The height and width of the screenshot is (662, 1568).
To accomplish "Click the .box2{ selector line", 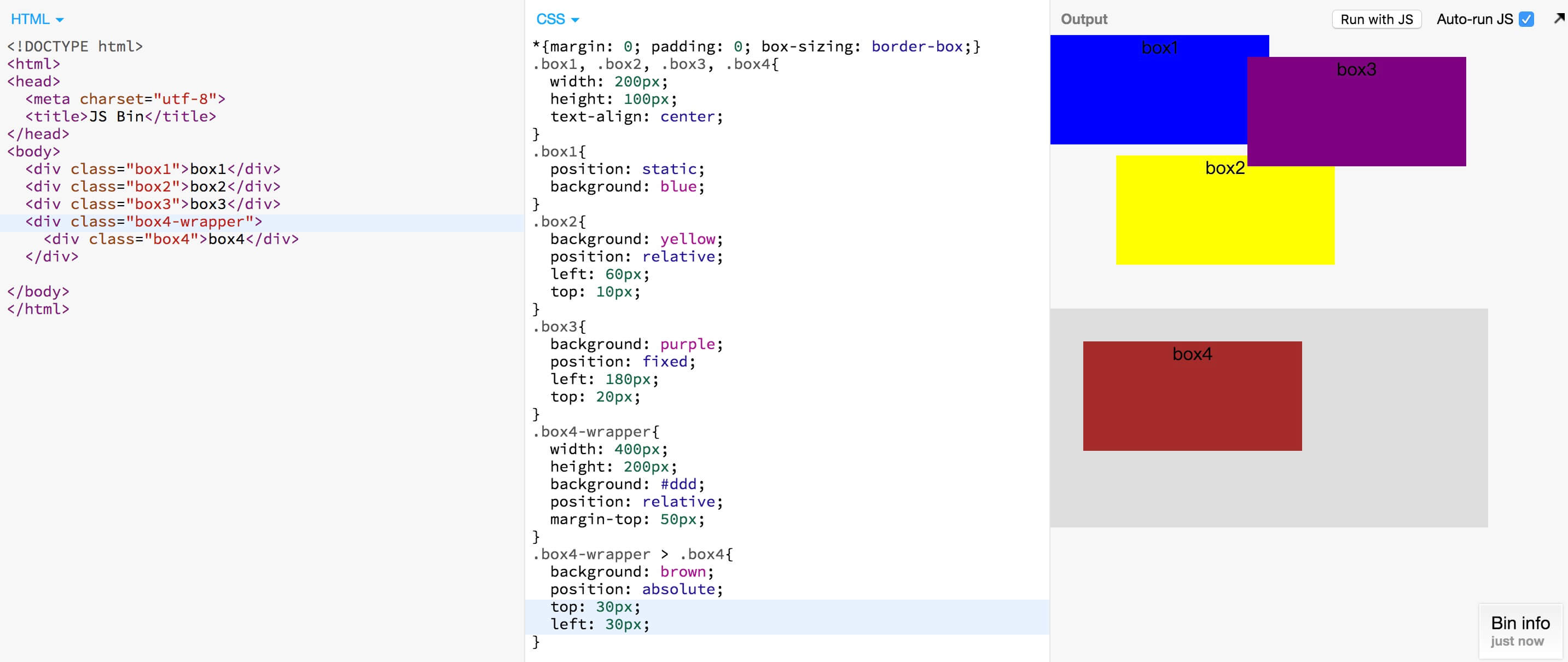I will [559, 222].
